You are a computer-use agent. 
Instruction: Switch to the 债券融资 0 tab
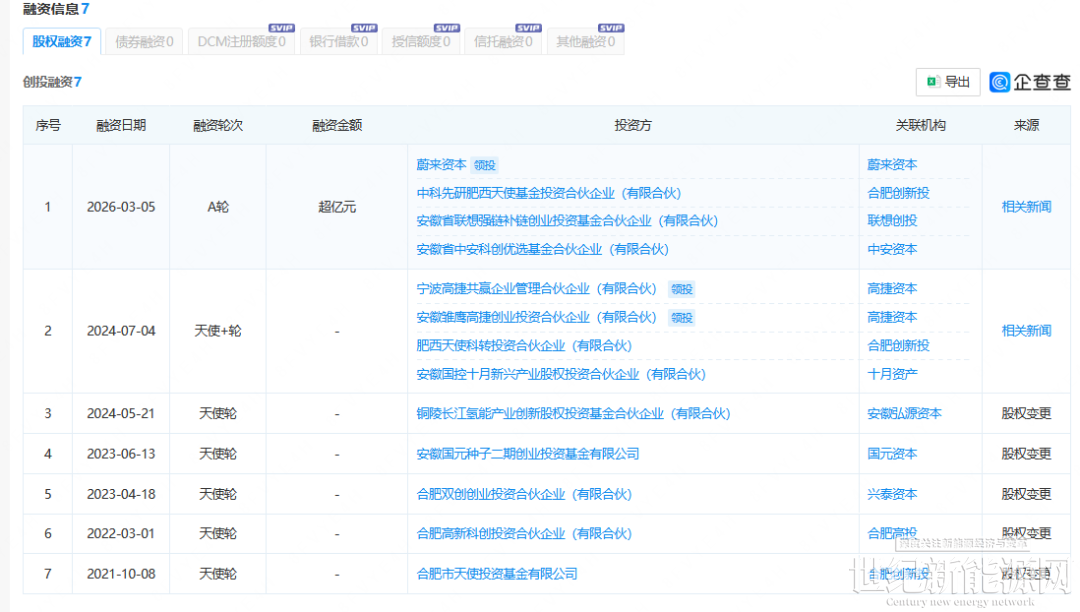(144, 42)
